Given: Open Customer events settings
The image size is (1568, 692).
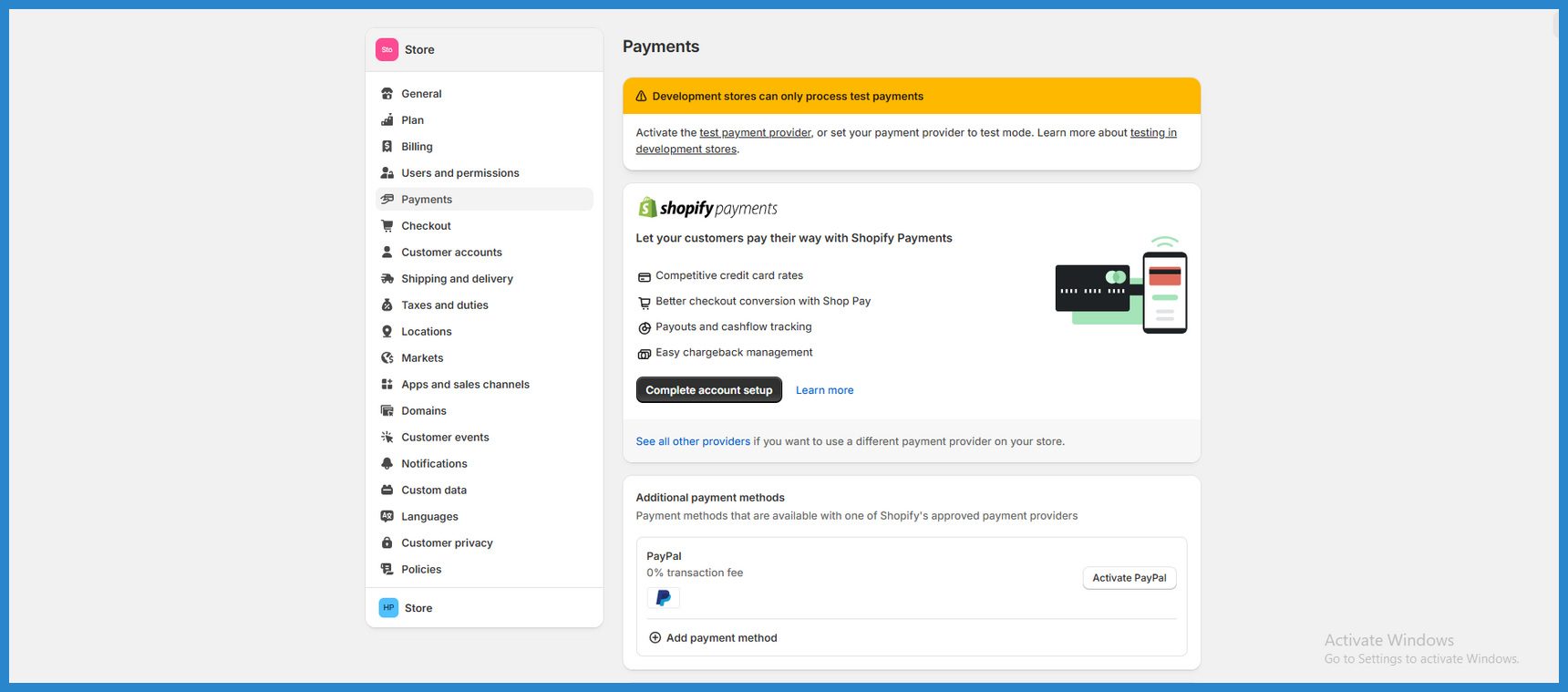Looking at the screenshot, I should [484, 438].
